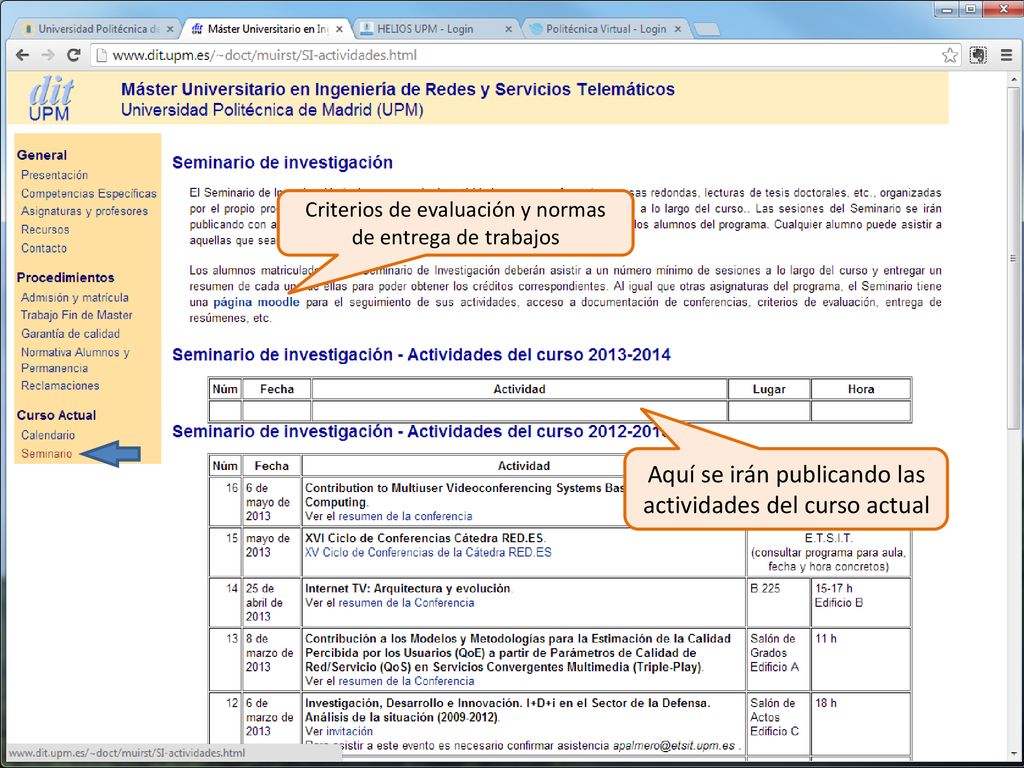Image resolution: width=1024 pixels, height=768 pixels.
Task: Click the '25 de abril de 2013' date cell
Action: pos(271,601)
